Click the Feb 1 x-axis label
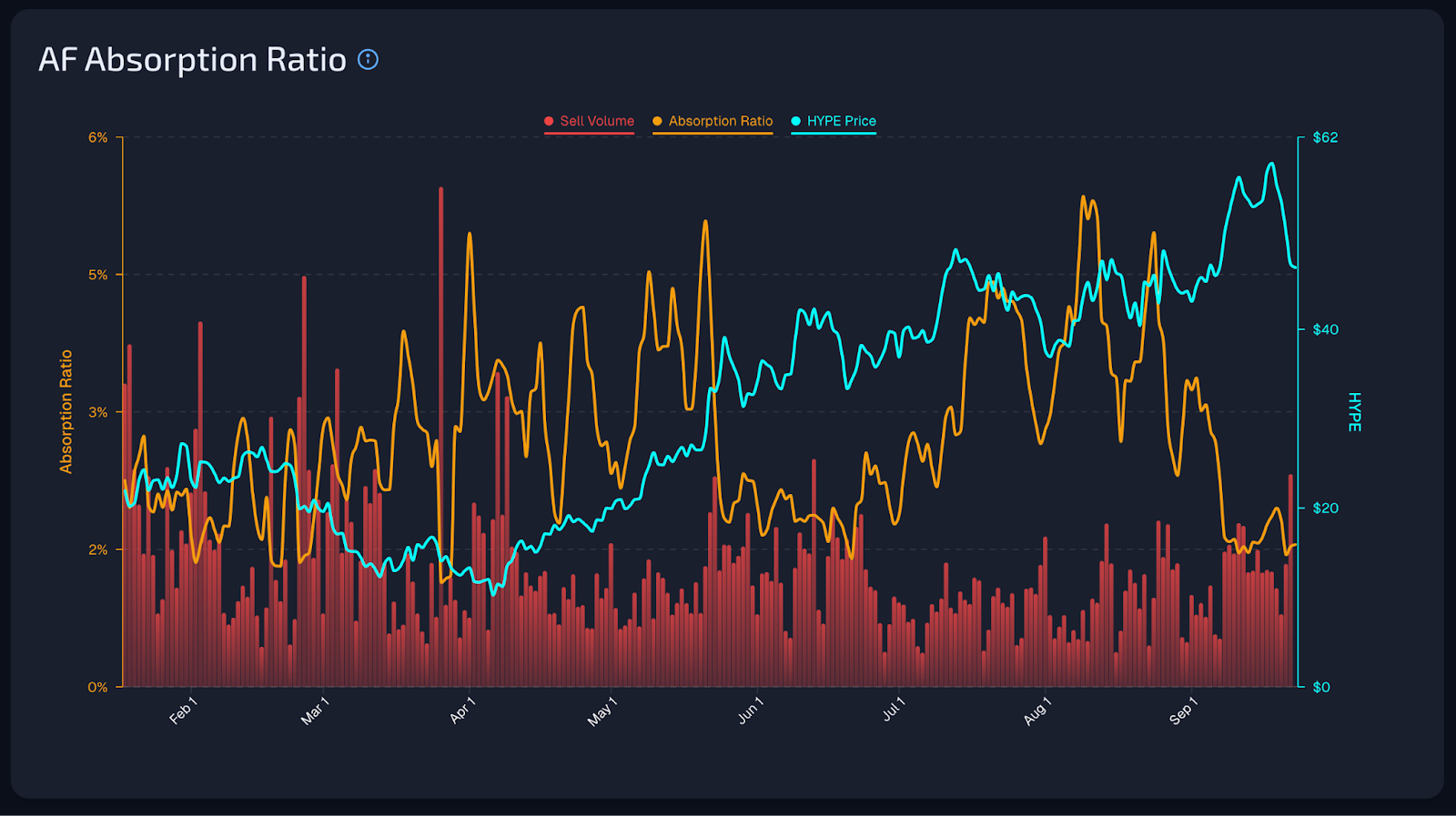The width and height of the screenshot is (1456, 816). (x=183, y=710)
